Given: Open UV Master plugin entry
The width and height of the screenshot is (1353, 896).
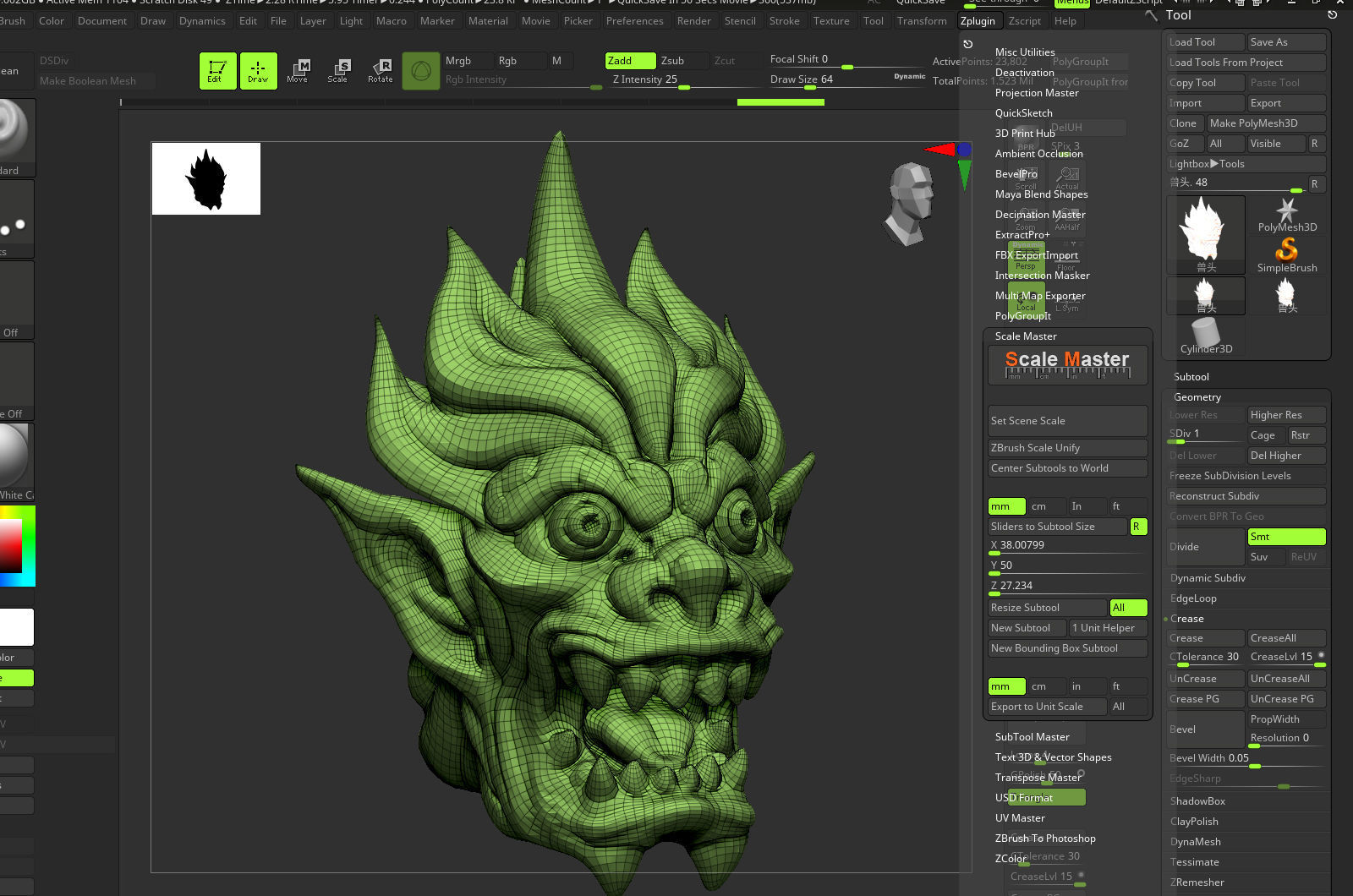Looking at the screenshot, I should [1020, 818].
